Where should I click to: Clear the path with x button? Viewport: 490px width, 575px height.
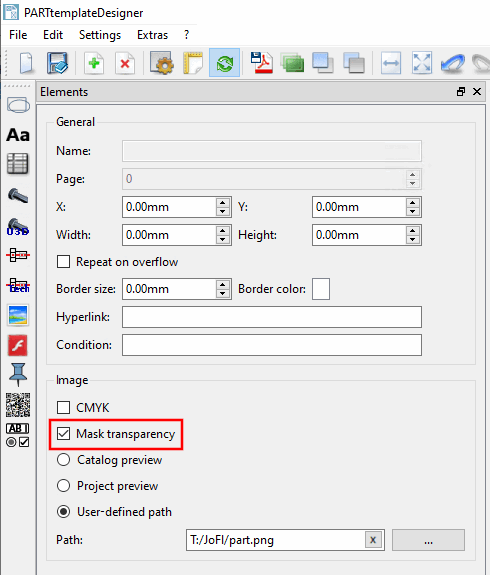click(373, 540)
